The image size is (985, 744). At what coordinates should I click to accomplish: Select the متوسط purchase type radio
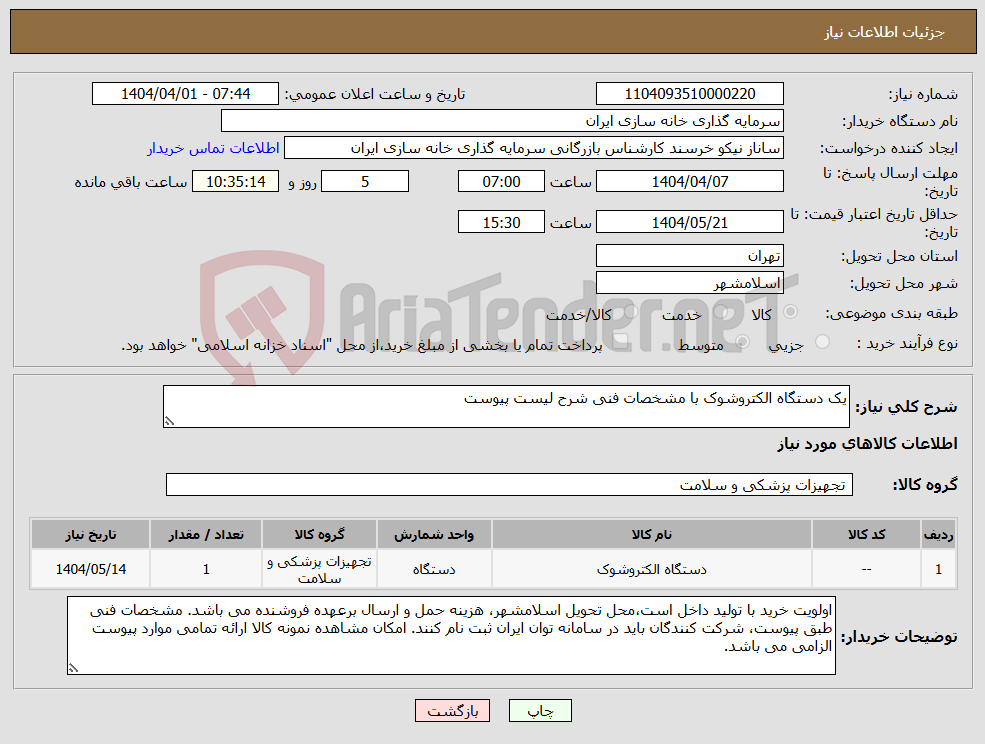click(x=743, y=342)
